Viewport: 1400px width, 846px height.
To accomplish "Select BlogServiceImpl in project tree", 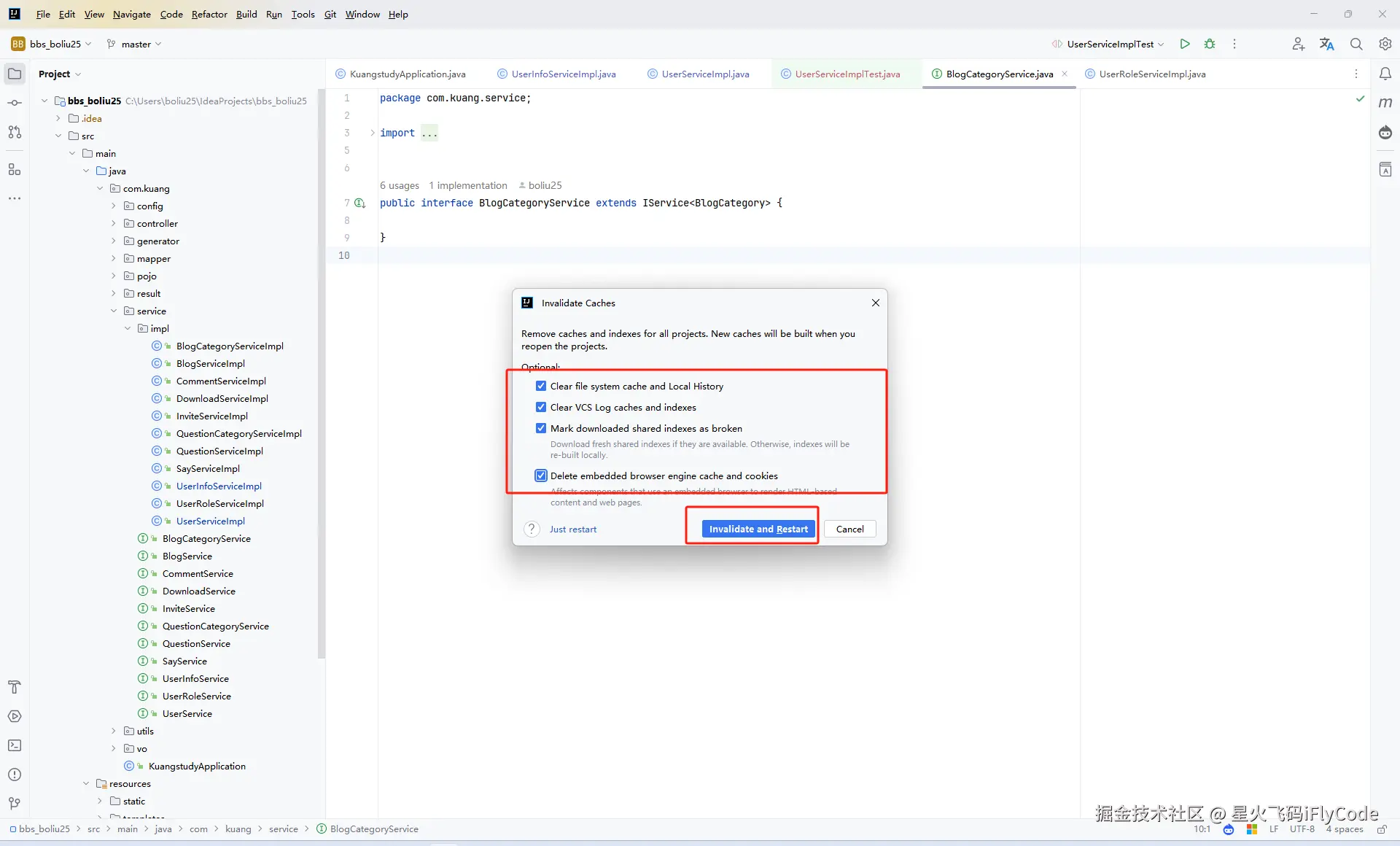I will pyautogui.click(x=210, y=363).
